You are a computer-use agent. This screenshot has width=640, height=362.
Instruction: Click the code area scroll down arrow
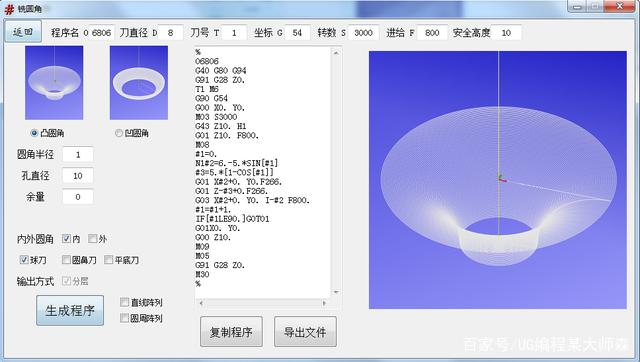coord(336,292)
